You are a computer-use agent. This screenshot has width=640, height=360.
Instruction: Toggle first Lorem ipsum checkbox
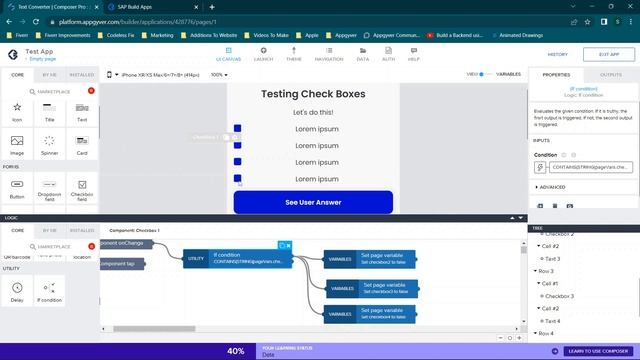pyautogui.click(x=238, y=128)
